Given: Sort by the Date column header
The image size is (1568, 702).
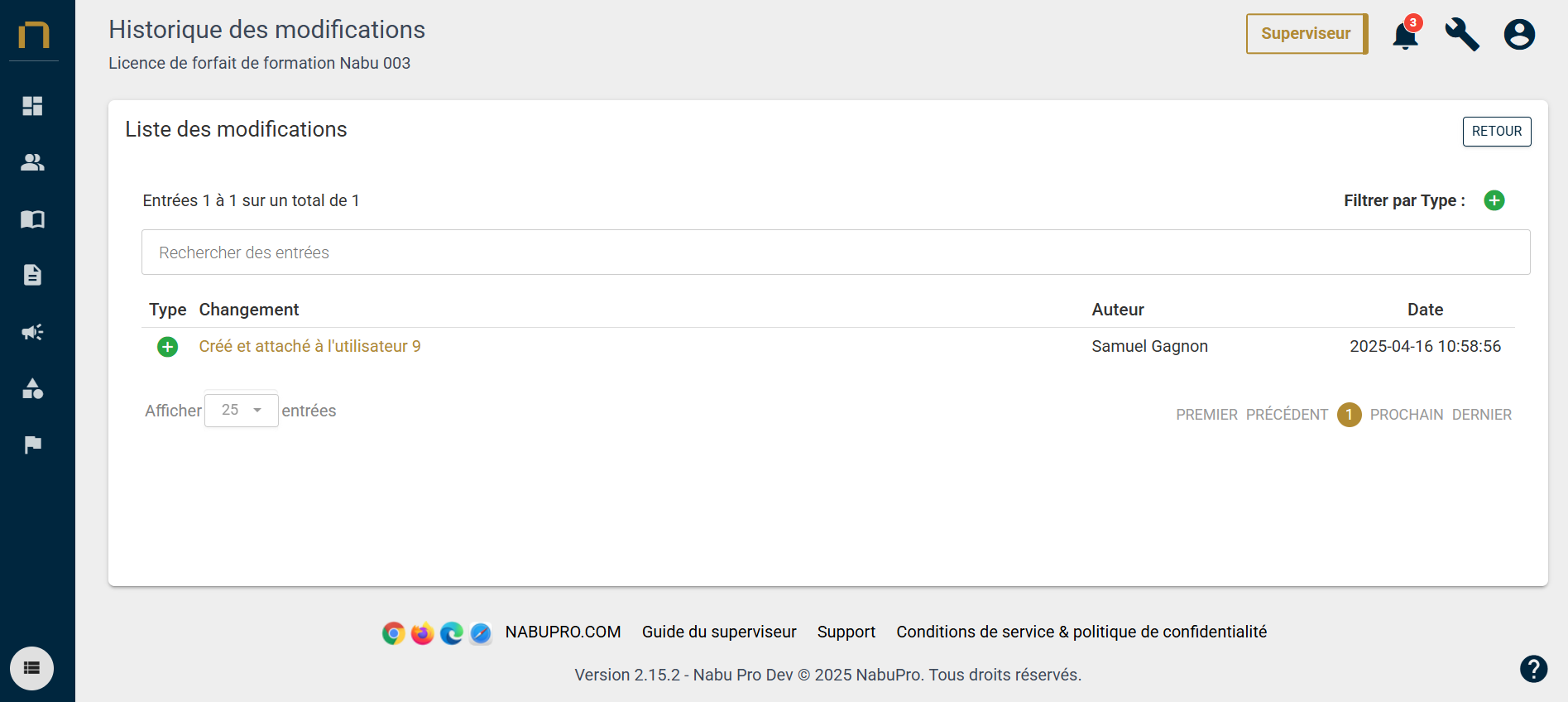Looking at the screenshot, I should 1425,310.
